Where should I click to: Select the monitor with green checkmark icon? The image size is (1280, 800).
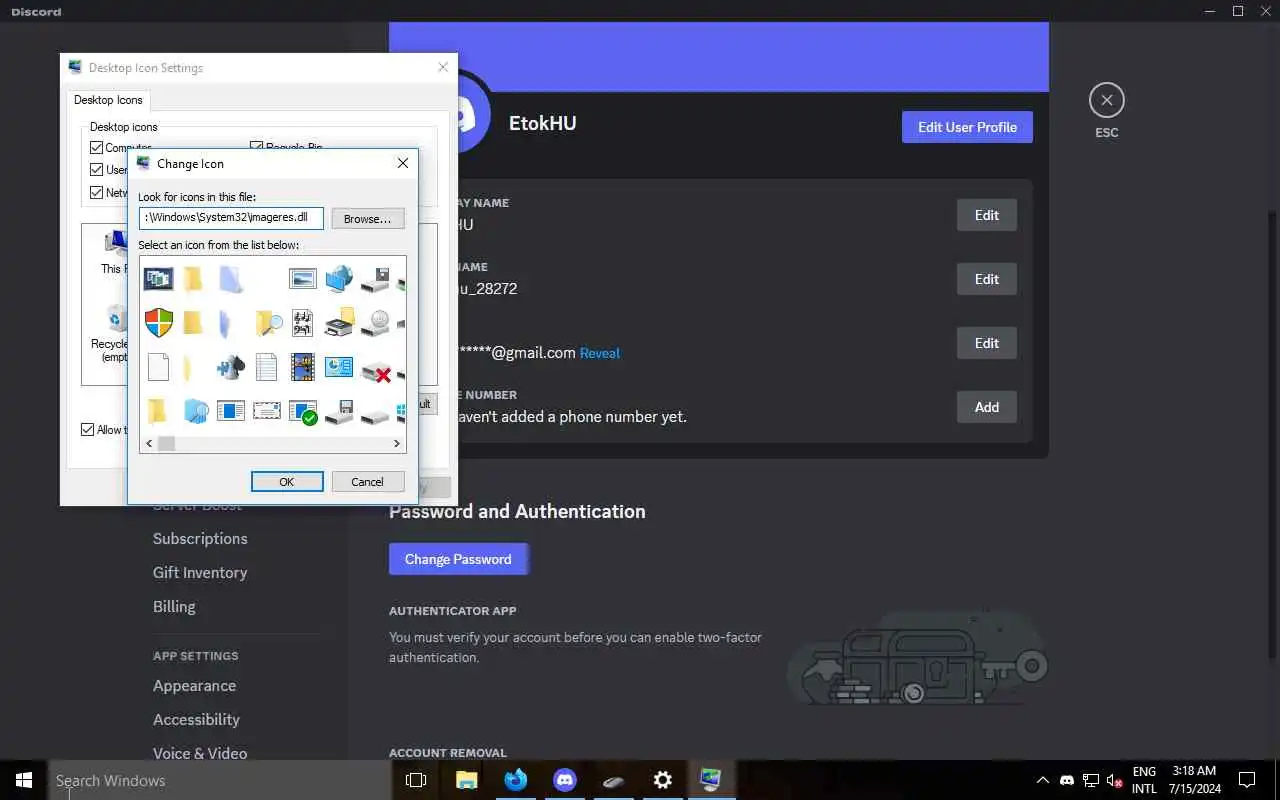303,411
